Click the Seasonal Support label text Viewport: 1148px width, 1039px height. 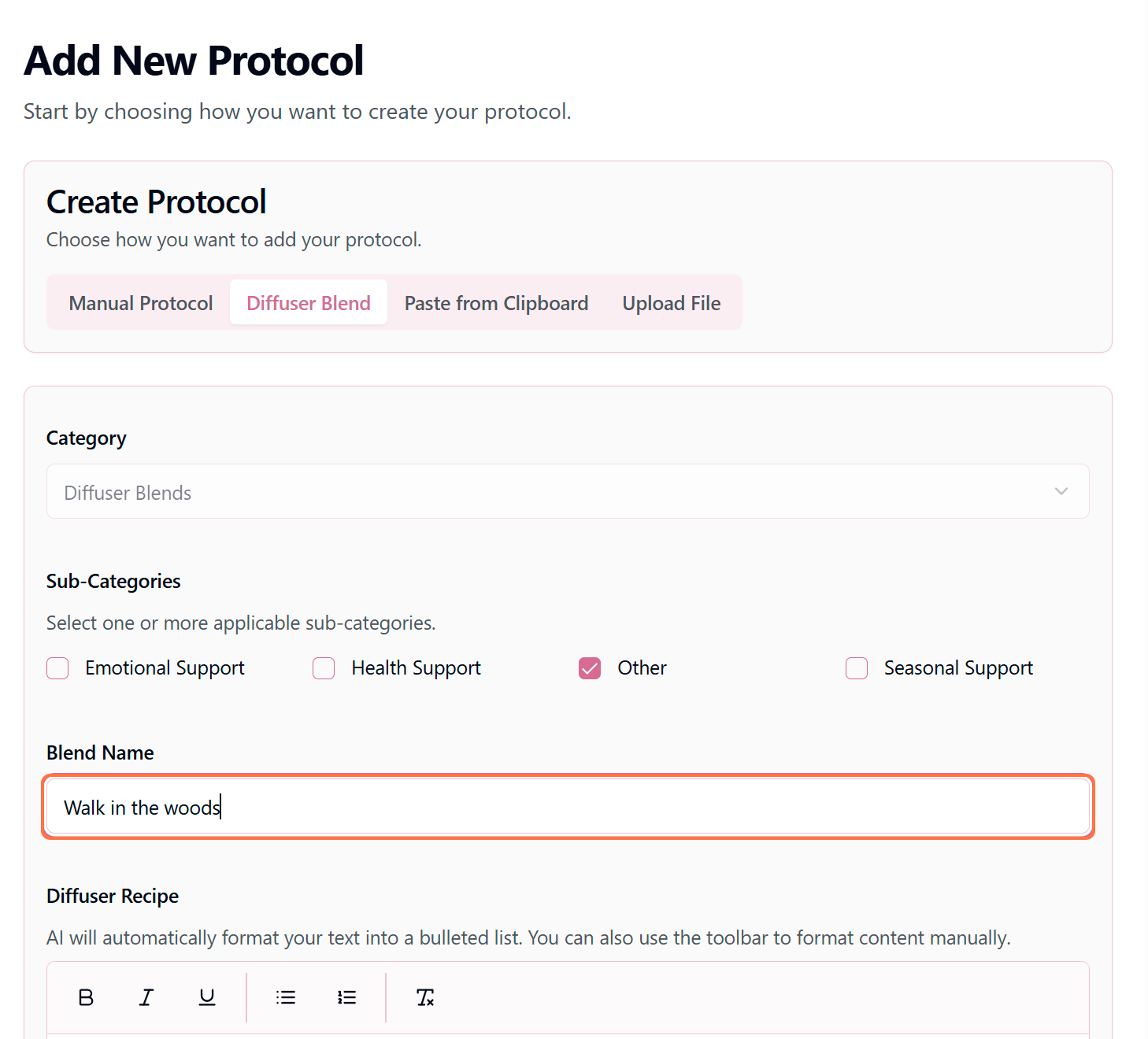click(958, 668)
